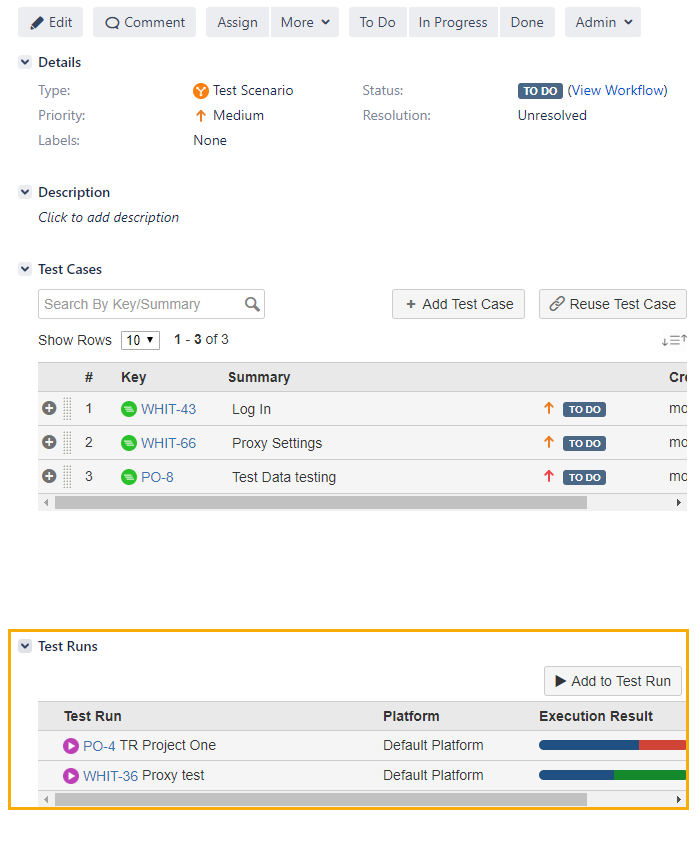The image size is (700, 846).
Task: Click the green test case icon for PO-8
Action: 129,477
